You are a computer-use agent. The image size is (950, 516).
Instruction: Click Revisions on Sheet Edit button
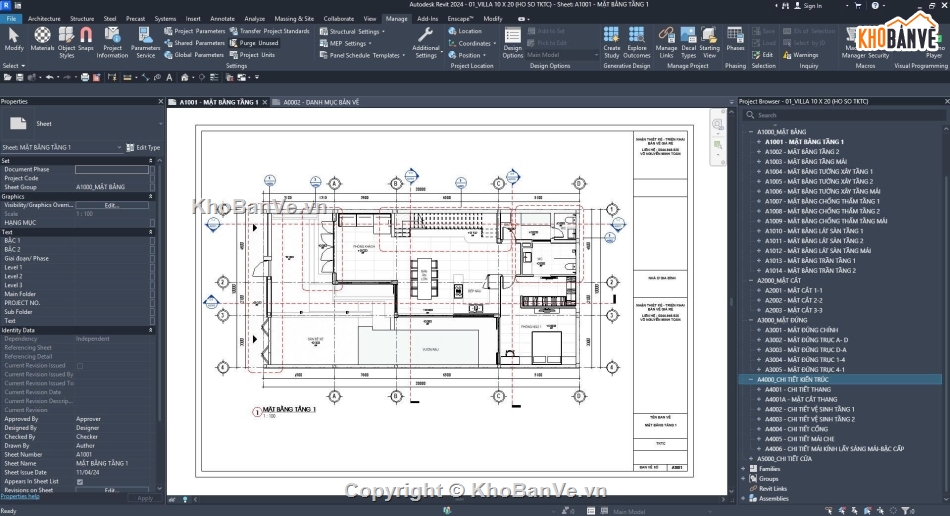111,490
